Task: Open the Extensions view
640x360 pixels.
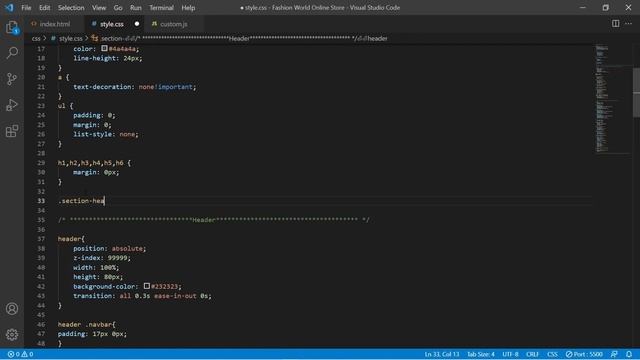Action: pyautogui.click(x=12, y=131)
